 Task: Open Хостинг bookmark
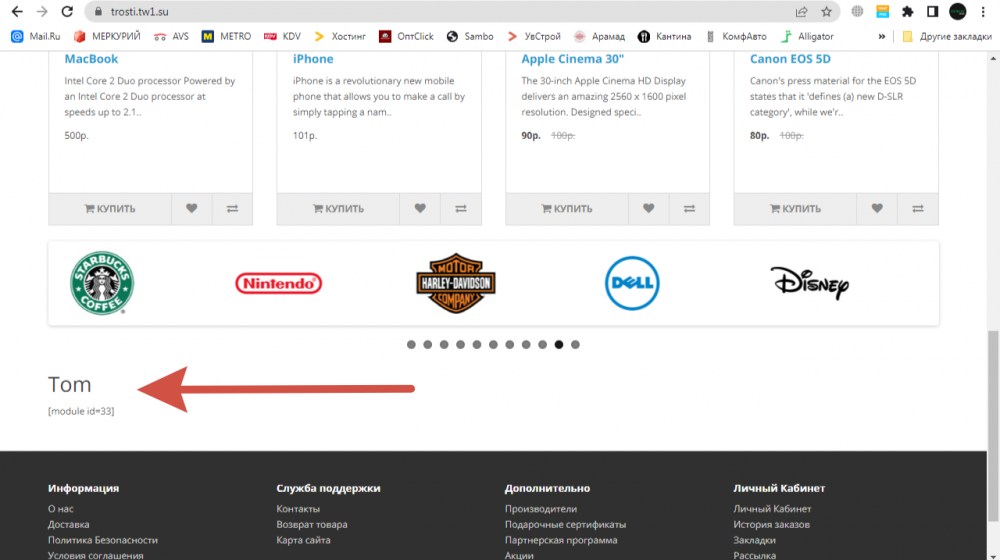pyautogui.click(x=340, y=36)
